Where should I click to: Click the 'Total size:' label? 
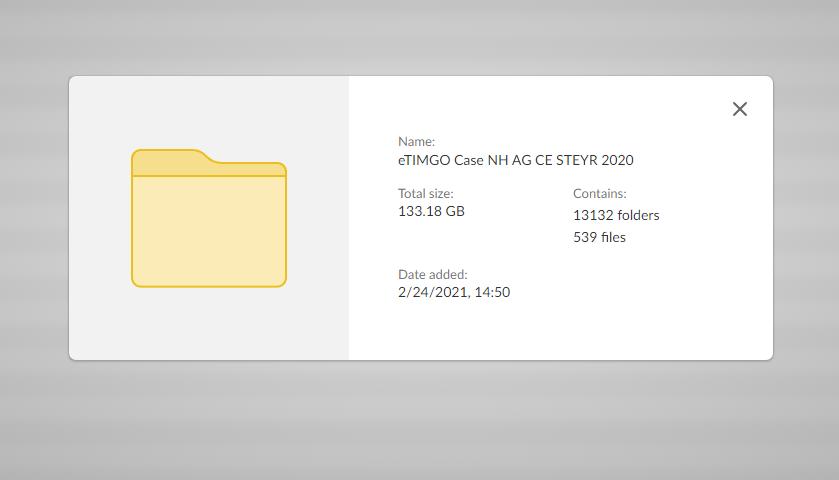click(425, 193)
